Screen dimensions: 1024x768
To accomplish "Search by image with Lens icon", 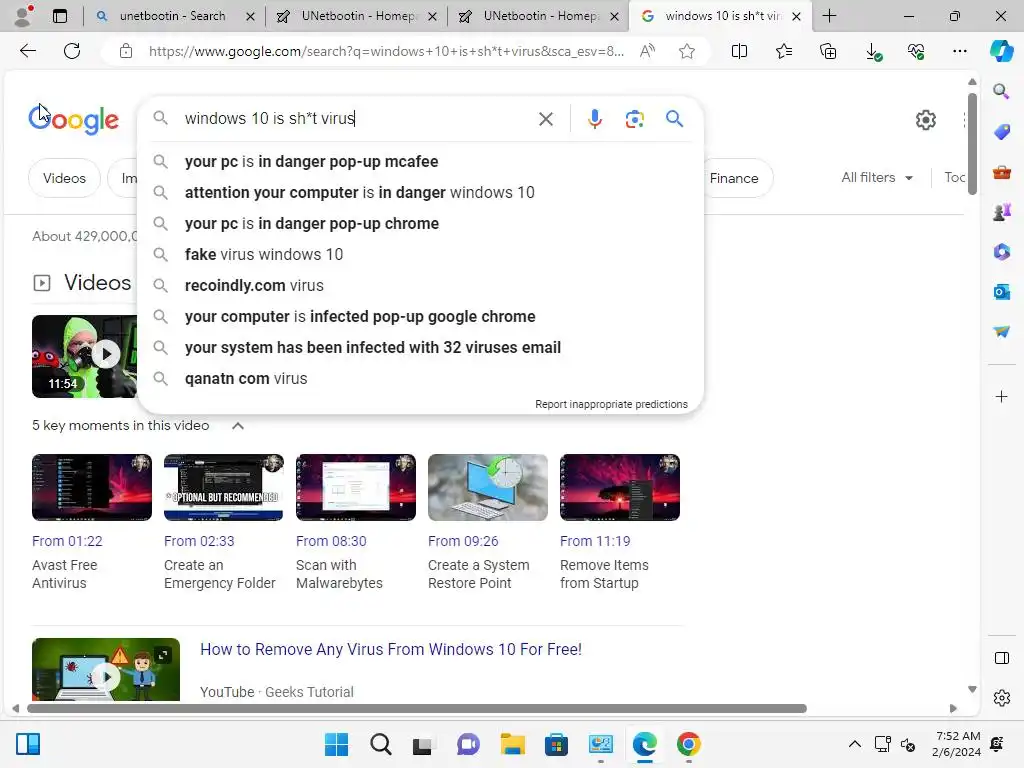I will click(x=634, y=119).
